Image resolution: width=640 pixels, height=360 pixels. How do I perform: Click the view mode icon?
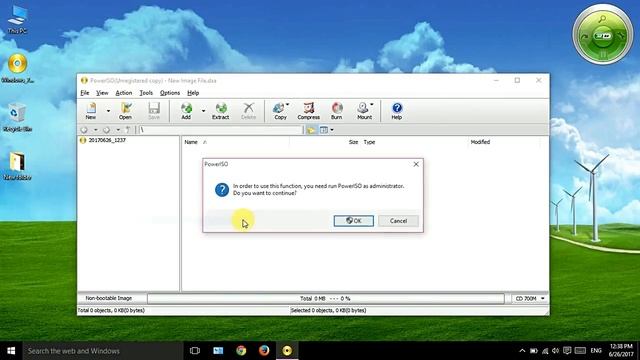[324, 130]
